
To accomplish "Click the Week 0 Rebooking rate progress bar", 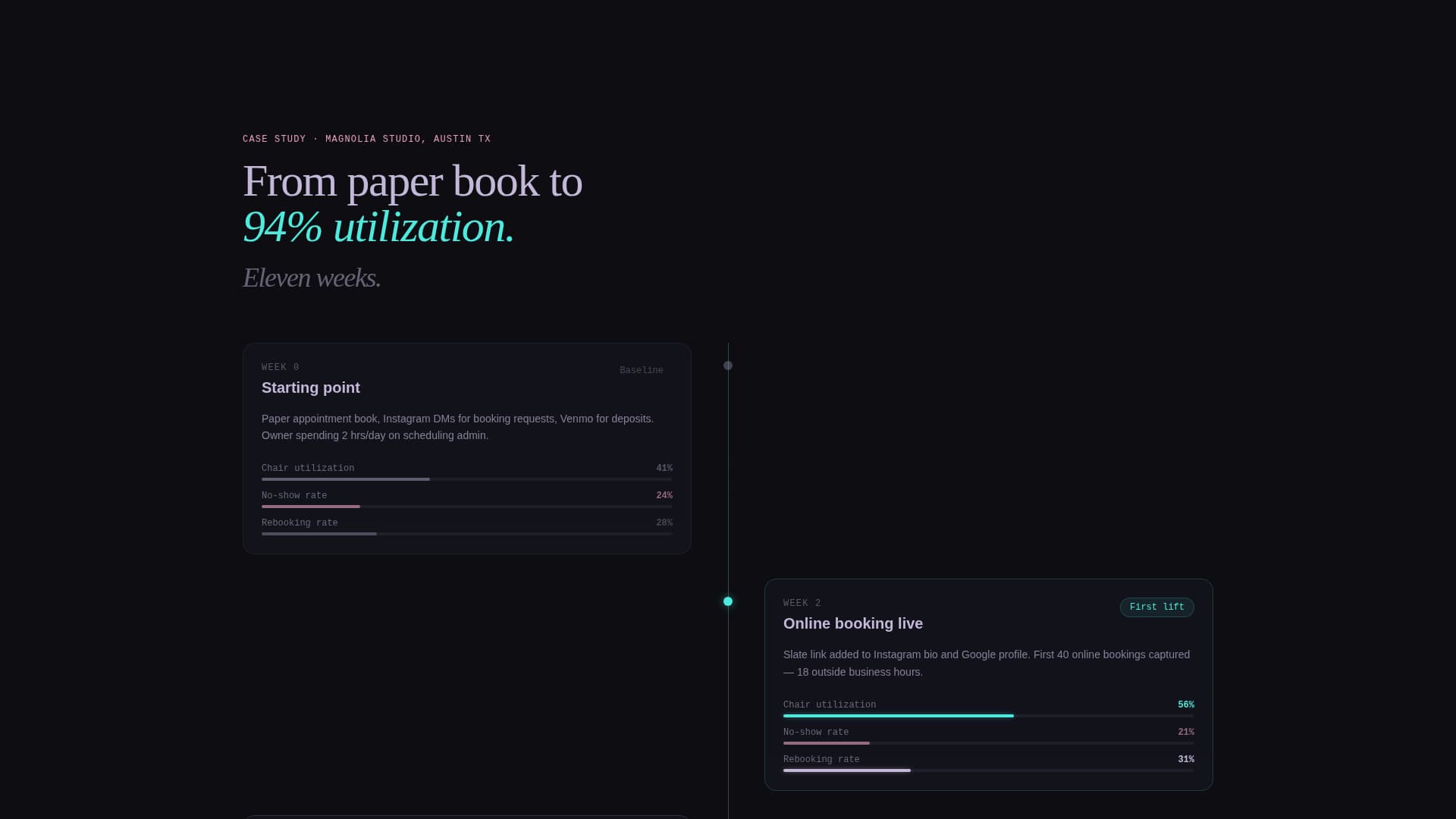I will coord(467,534).
